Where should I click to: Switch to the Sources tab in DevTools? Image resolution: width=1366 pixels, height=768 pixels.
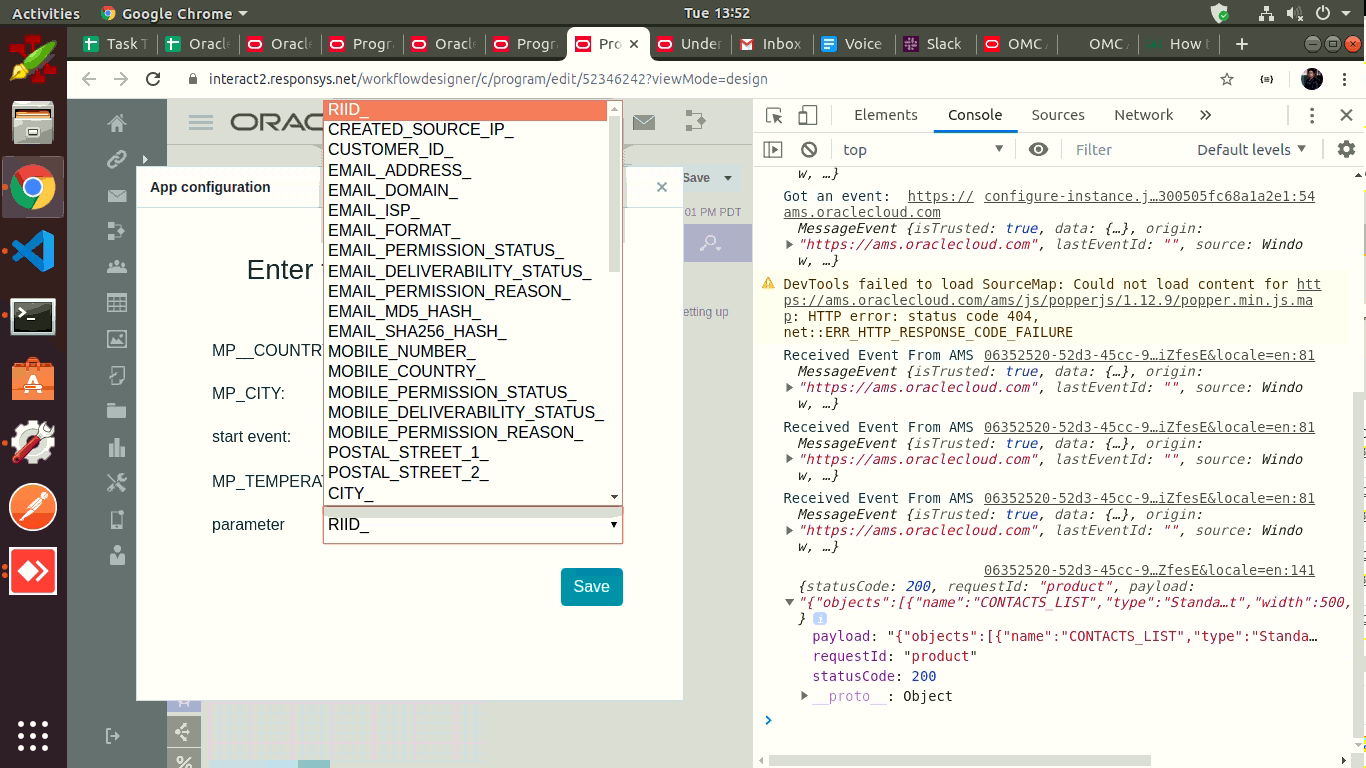pyautogui.click(x=1058, y=115)
